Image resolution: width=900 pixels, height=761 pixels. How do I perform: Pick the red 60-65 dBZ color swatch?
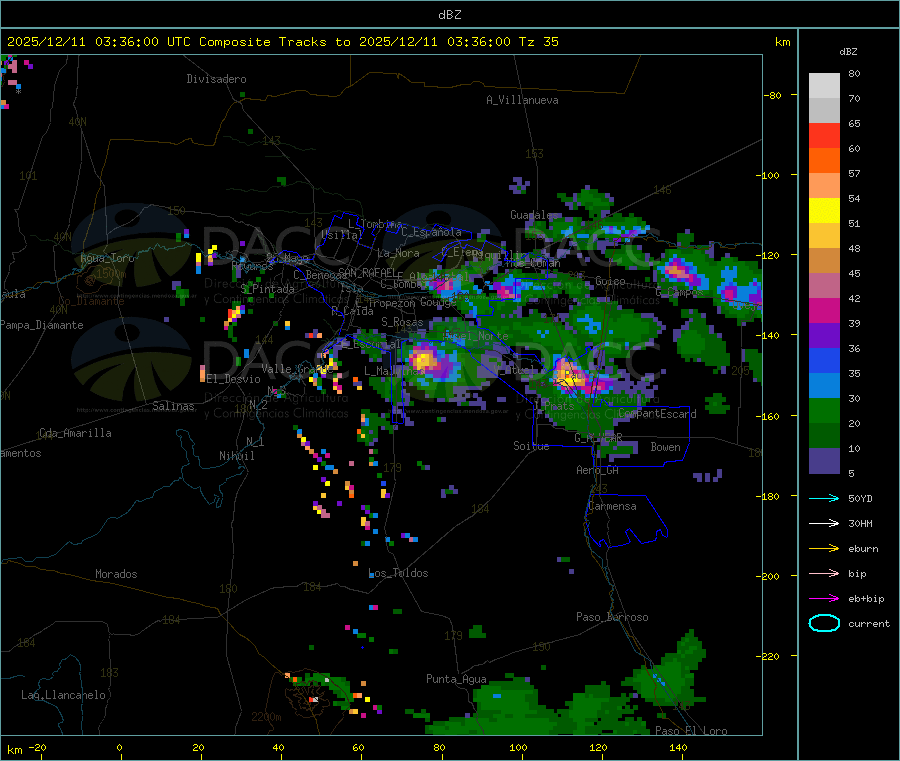824,136
